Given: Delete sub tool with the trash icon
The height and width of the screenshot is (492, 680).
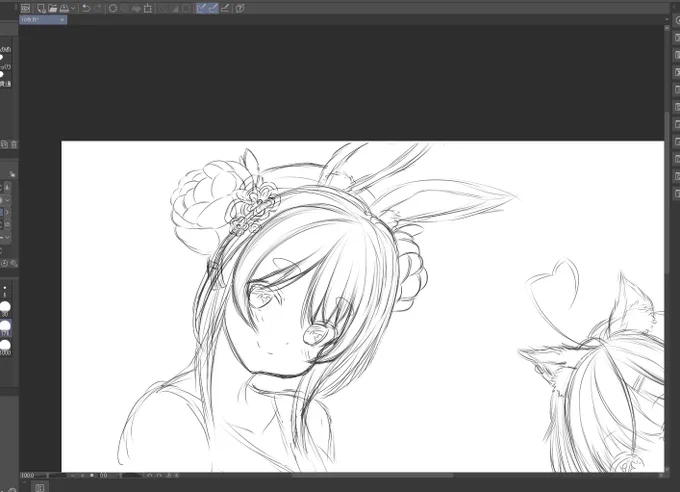Looking at the screenshot, I should click(14, 144).
